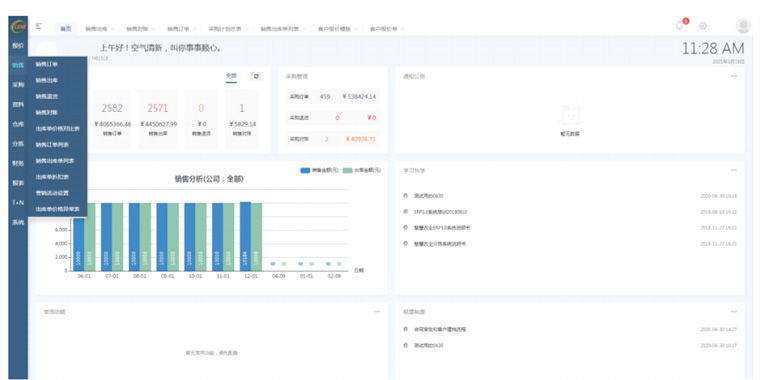Image resolution: width=760 pixels, height=380 pixels.
Task: Click the 12-01 blue bar in the chart
Action: pos(245,236)
